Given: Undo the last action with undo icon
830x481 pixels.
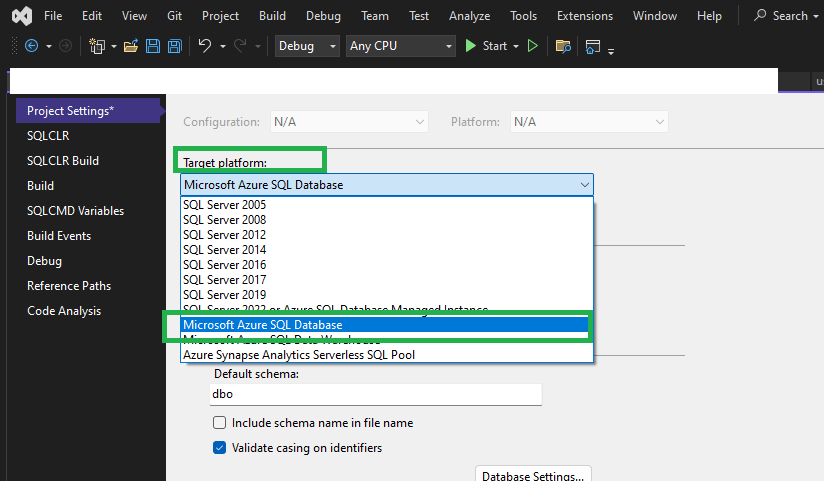Looking at the screenshot, I should coord(205,47).
